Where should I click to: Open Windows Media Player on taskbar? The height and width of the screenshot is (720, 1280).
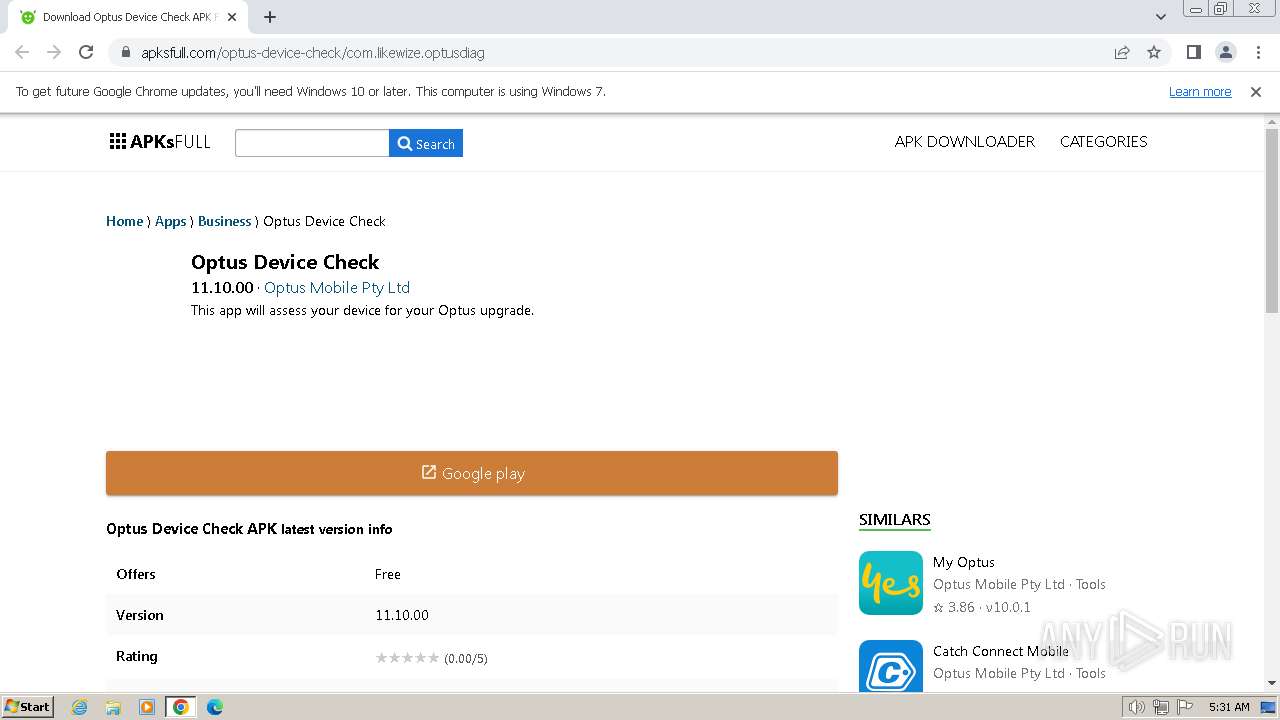147,707
